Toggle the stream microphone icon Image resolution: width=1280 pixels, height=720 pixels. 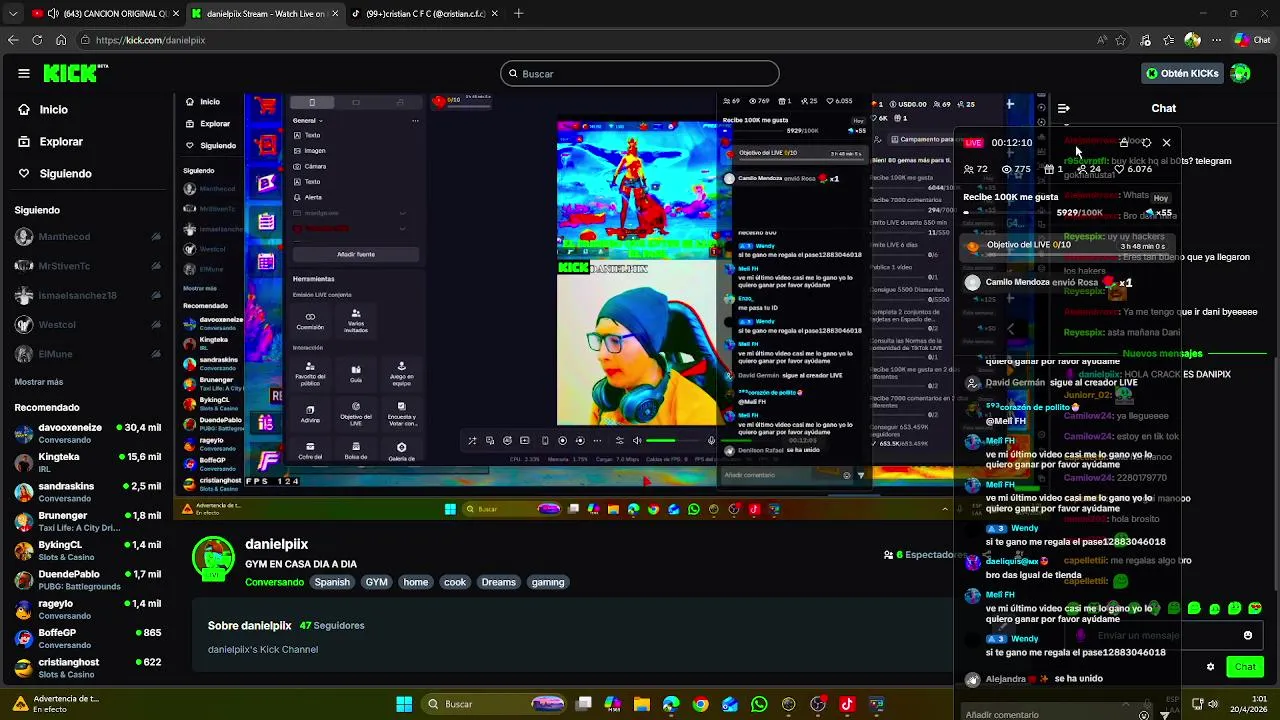click(x=711, y=441)
